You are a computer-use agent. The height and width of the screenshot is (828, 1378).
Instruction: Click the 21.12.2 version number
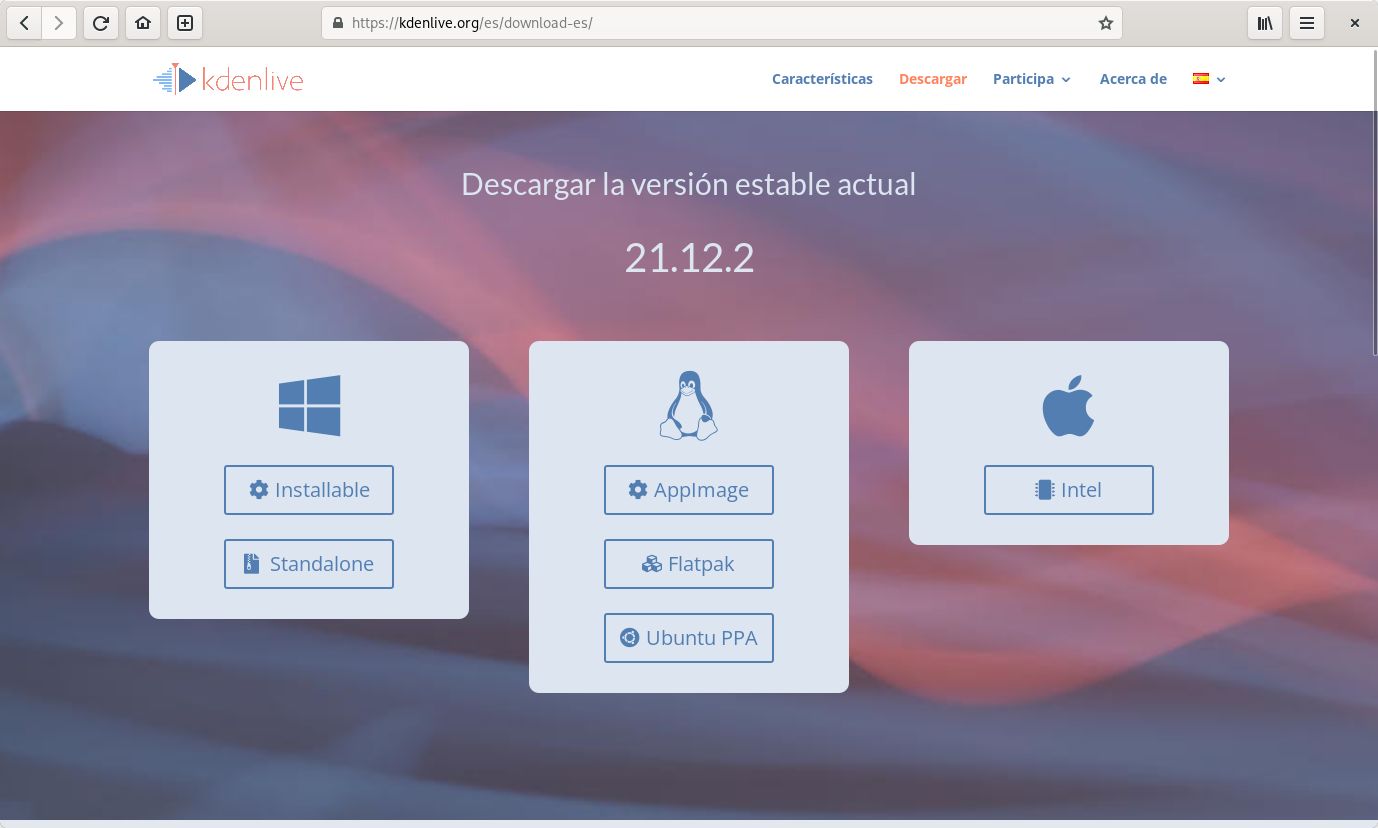tap(689, 258)
